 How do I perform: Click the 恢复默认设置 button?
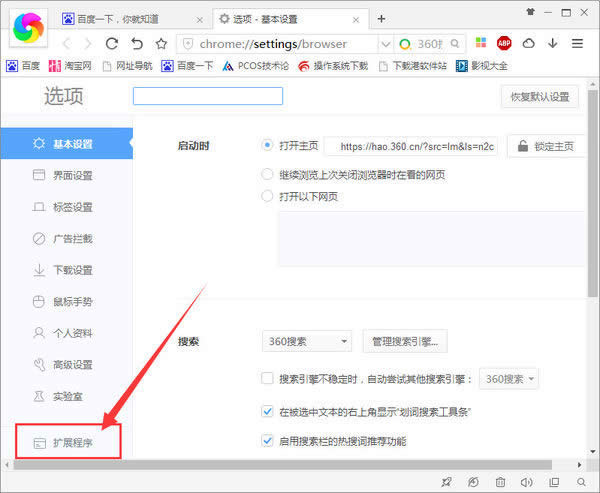click(x=540, y=97)
